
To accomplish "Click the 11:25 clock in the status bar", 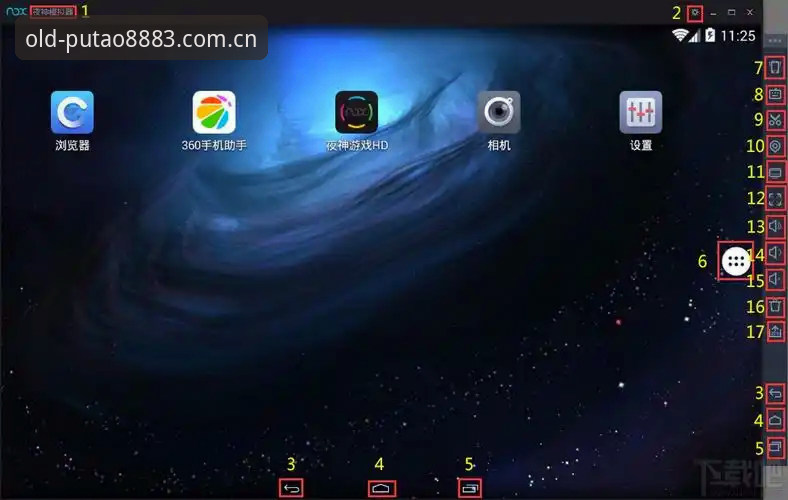I will [738, 36].
